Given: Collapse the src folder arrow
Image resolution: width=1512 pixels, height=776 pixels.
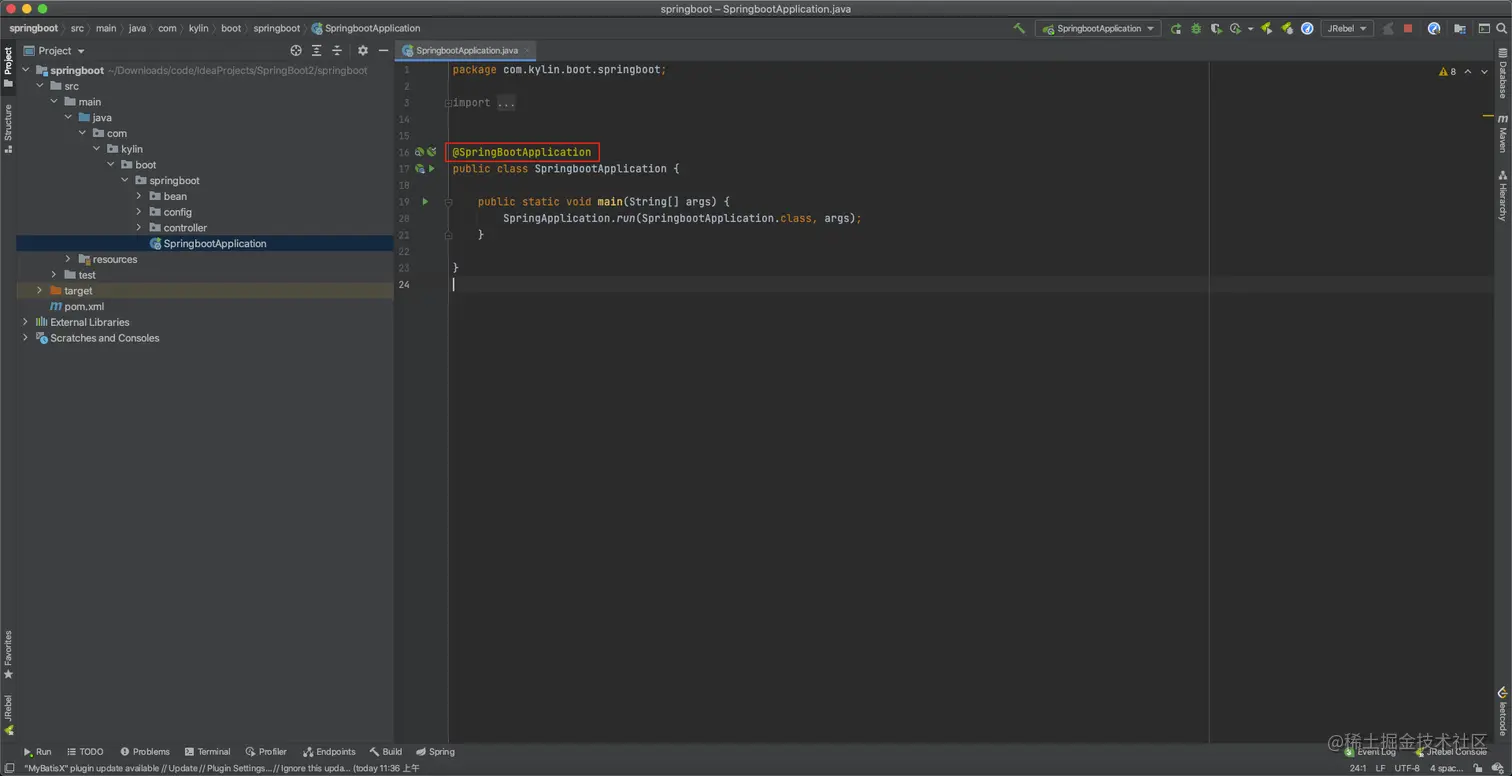Looking at the screenshot, I should (x=40, y=86).
